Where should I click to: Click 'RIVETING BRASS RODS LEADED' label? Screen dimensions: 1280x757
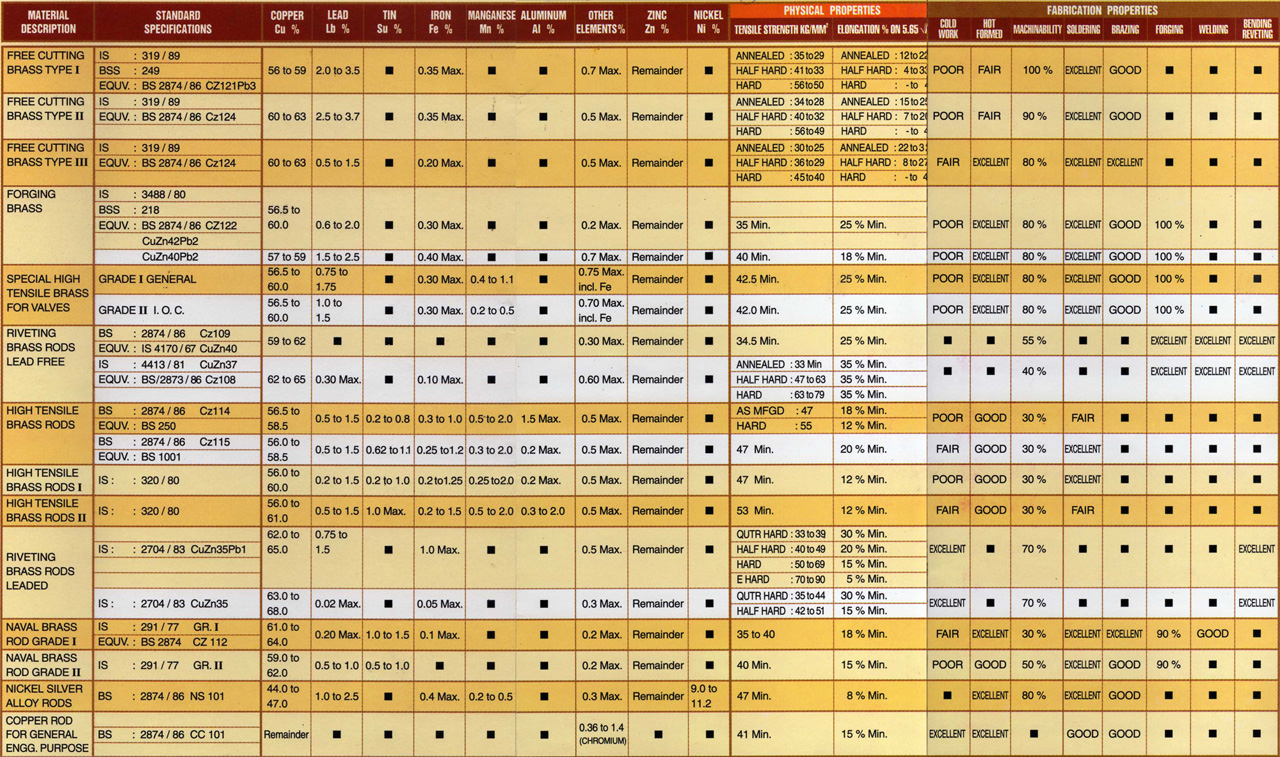pos(40,571)
